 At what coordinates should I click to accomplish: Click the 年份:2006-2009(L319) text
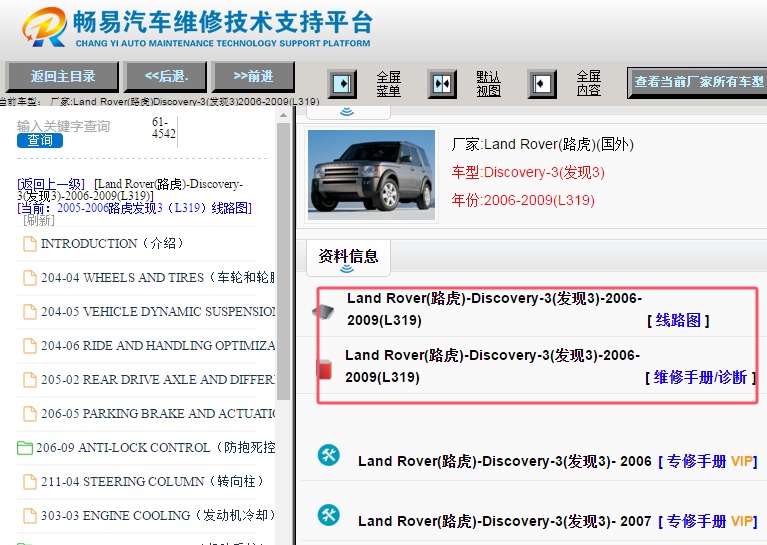[523, 200]
